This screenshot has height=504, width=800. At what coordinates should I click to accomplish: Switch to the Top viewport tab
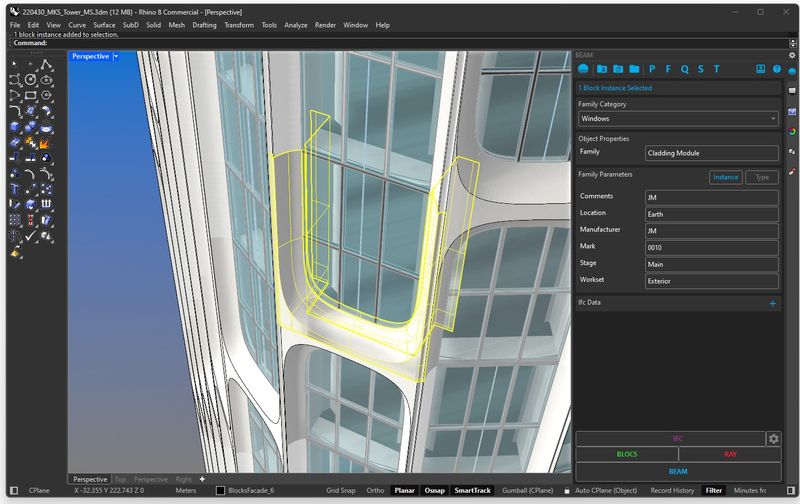[x=120, y=479]
